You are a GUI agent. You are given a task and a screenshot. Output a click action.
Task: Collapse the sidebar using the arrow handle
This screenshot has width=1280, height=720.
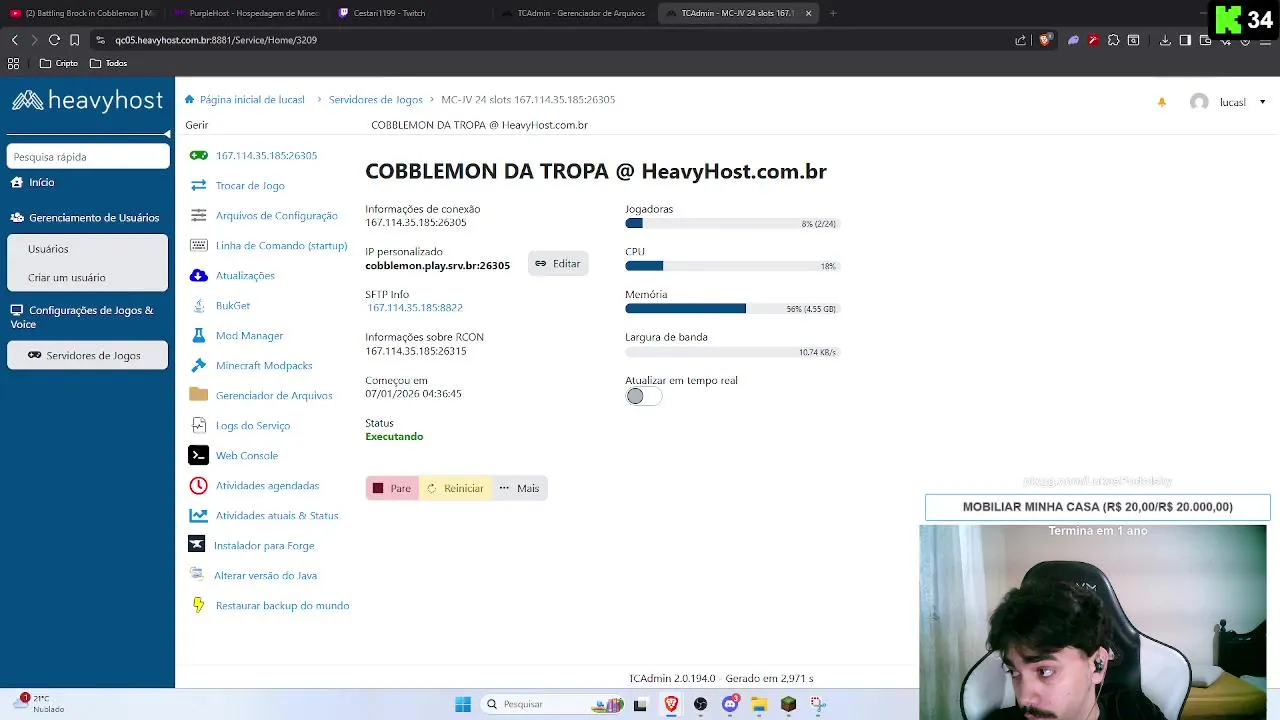click(x=168, y=133)
